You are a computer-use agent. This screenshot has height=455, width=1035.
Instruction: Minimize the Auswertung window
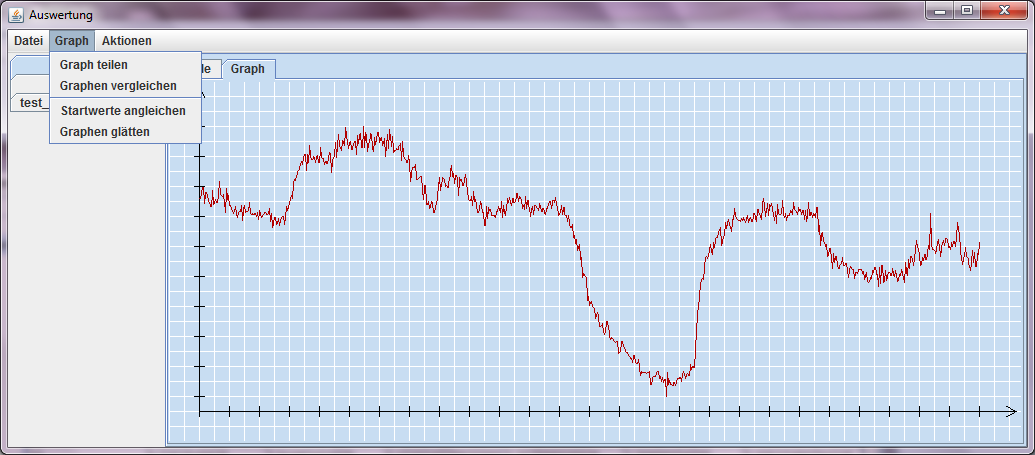pyautogui.click(x=940, y=11)
